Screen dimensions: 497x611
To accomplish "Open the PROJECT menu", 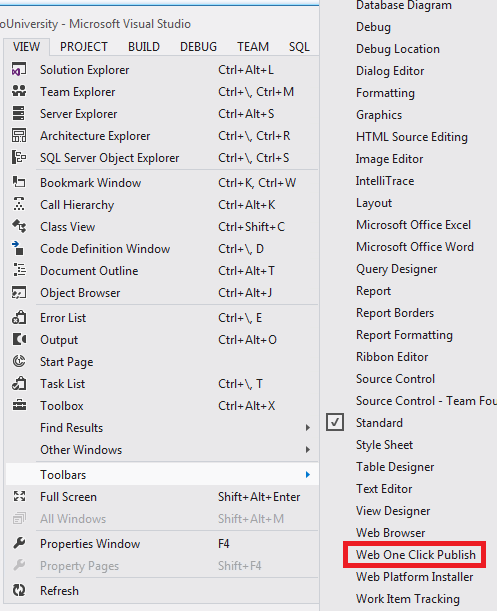I will tap(83, 47).
